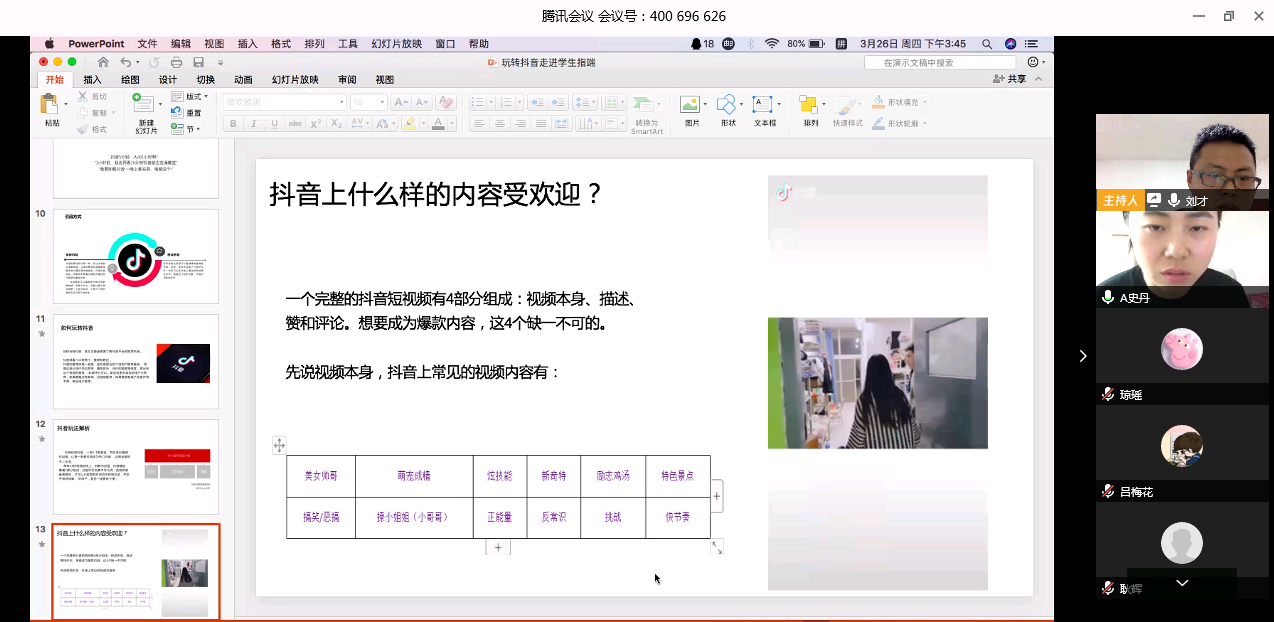Screen dimensions: 1274x622
Task: Click the Text Box (文本框) icon
Action: click(763, 105)
